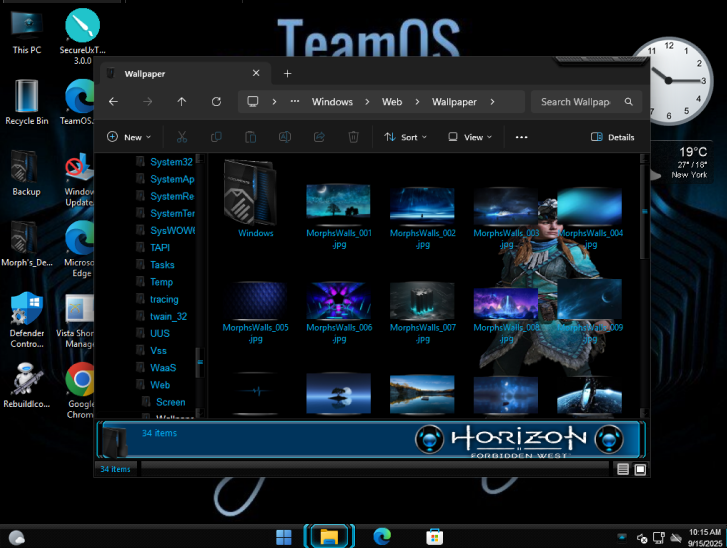Select System32 in the folder tree
Image resolution: width=727 pixels, height=548 pixels.
tap(171, 162)
